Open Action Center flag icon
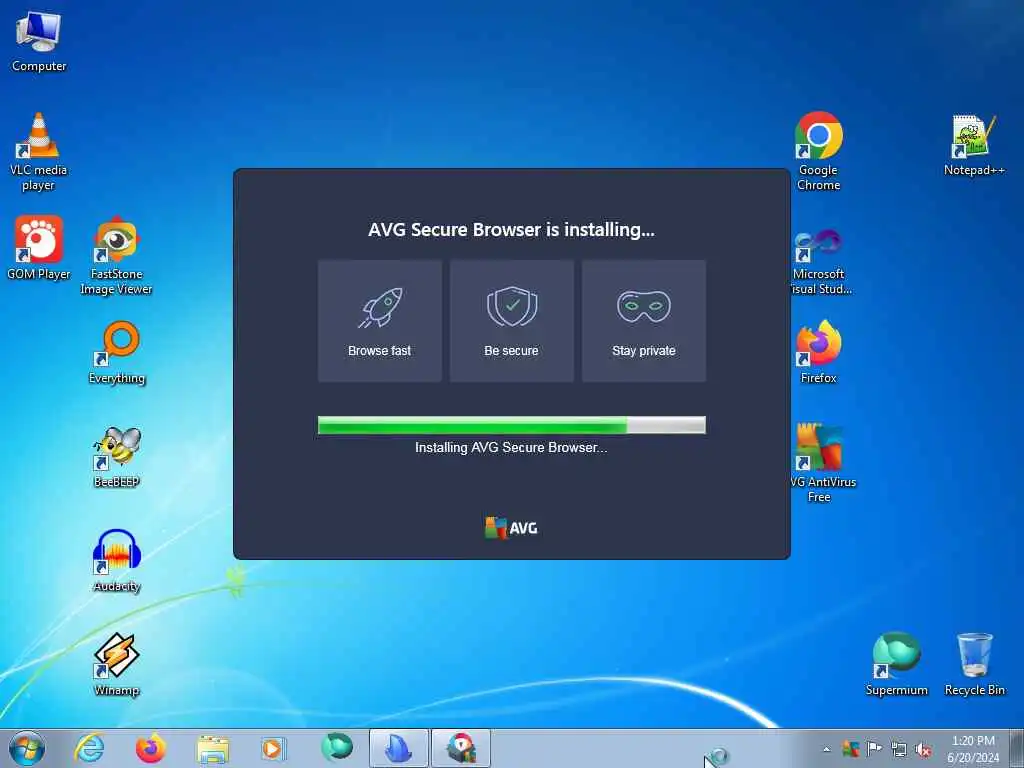This screenshot has height=768, width=1024. coord(874,749)
